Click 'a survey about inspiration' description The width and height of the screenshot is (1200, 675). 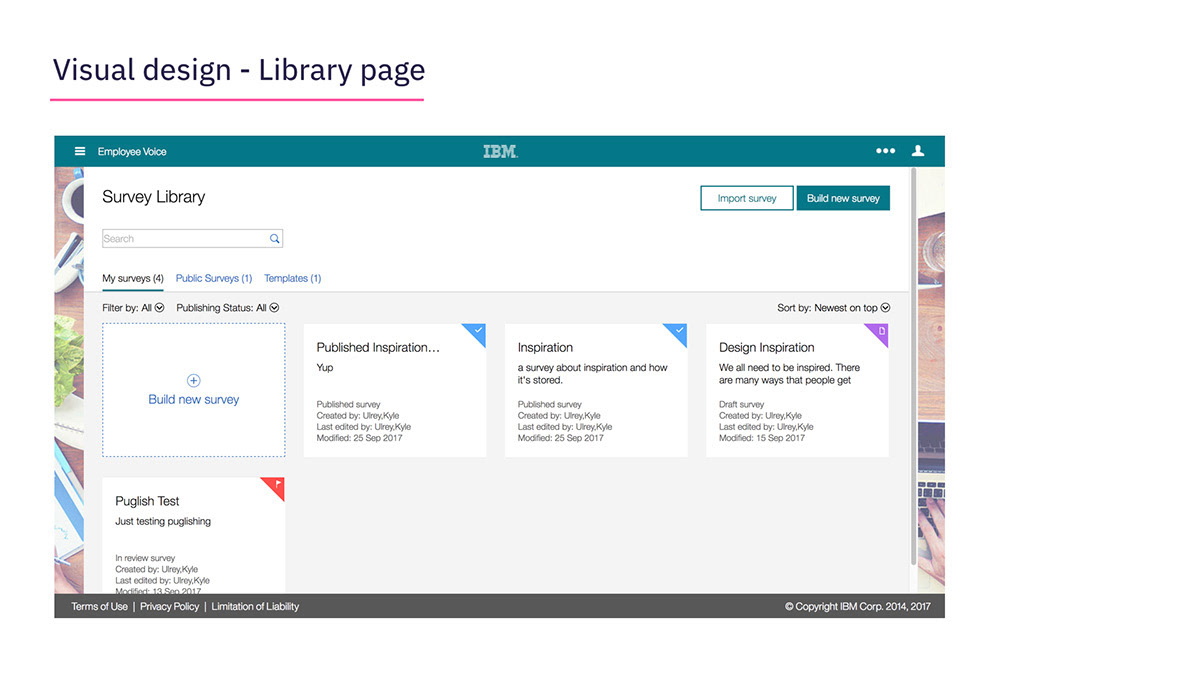(x=592, y=374)
